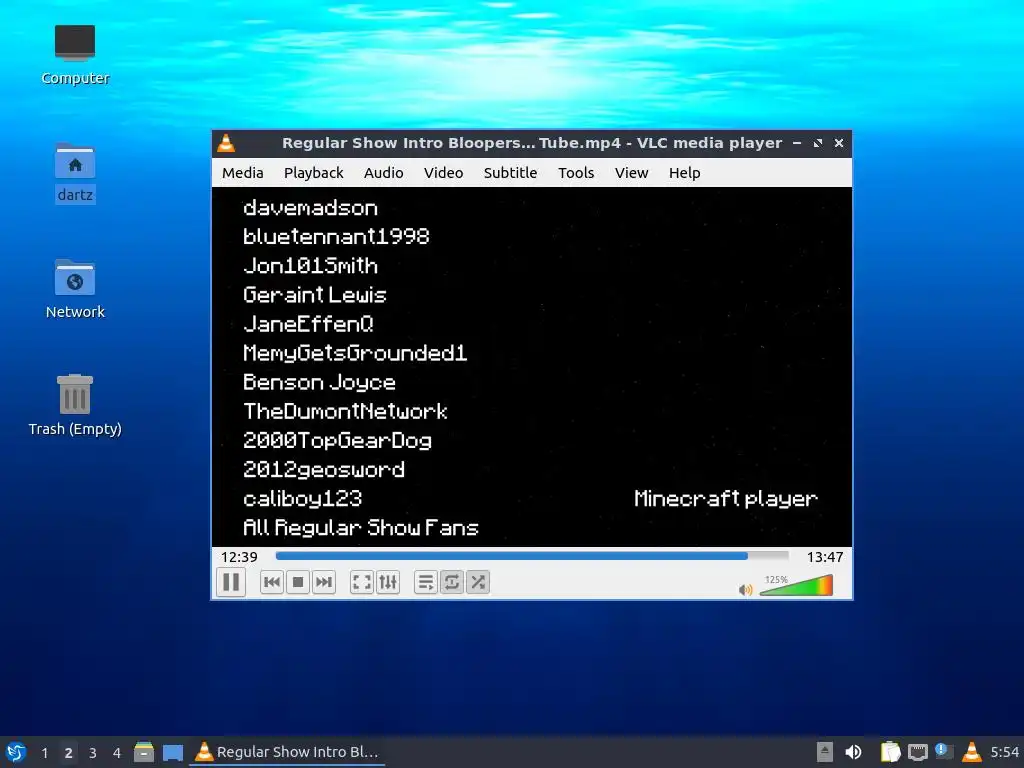Toggle fullscreen video mode
The height and width of the screenshot is (768, 1024).
point(362,582)
